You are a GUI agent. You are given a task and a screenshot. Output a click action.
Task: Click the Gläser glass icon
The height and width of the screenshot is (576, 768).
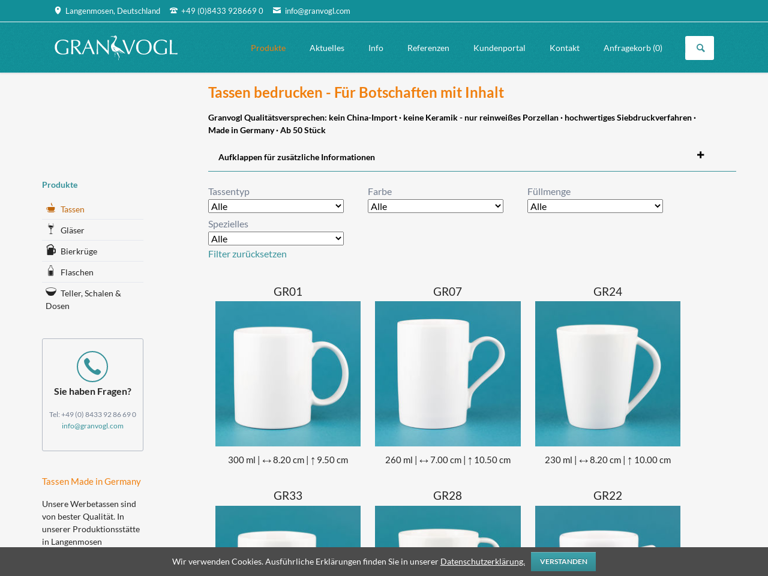tap(51, 230)
